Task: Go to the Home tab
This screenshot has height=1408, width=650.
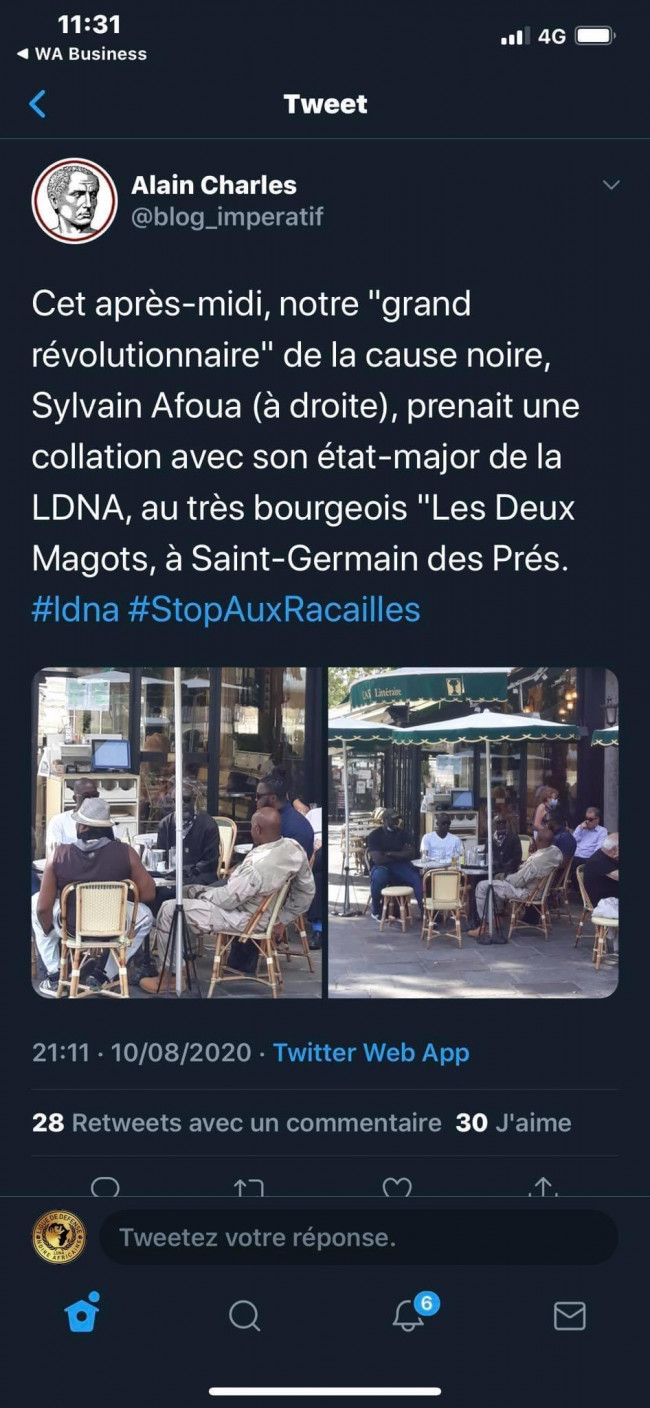Action: (x=82, y=1314)
